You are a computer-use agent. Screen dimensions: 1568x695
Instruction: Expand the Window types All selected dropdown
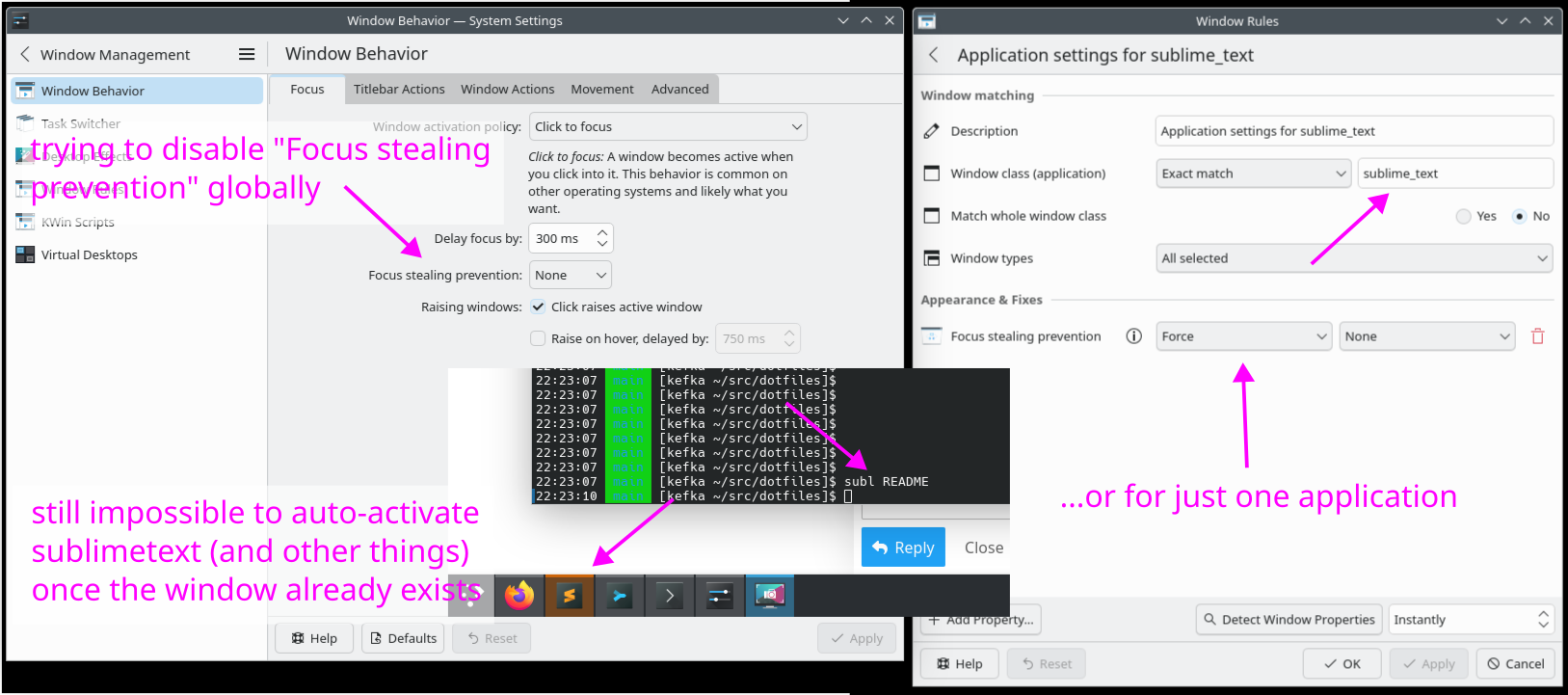coord(1354,258)
